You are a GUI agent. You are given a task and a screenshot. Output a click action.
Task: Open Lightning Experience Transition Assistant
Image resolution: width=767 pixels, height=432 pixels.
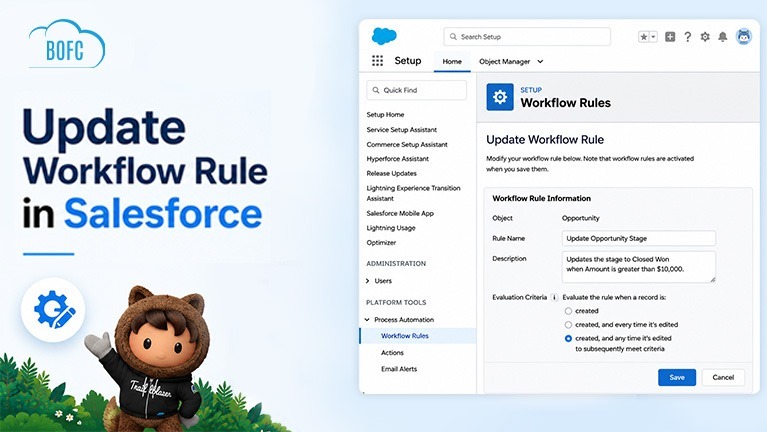[x=413, y=193]
